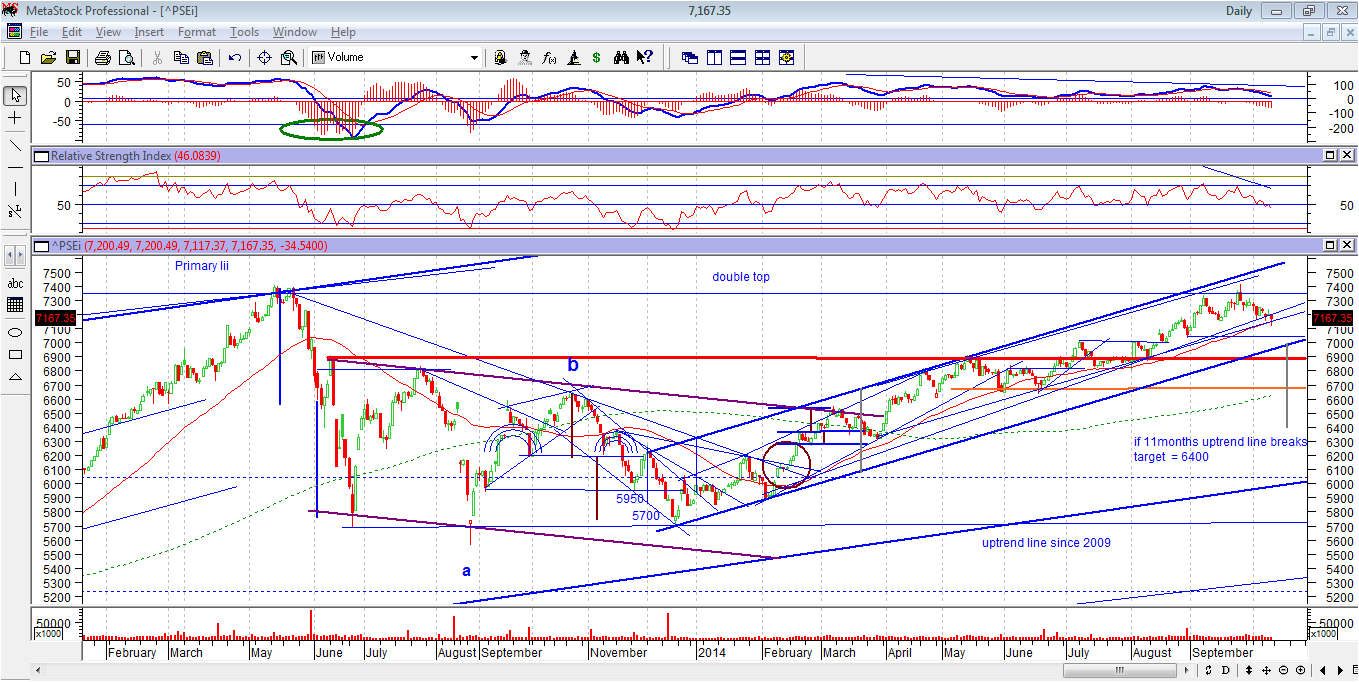Open the Volume indicator dropdown
This screenshot has width=1359, height=682.
click(472, 57)
